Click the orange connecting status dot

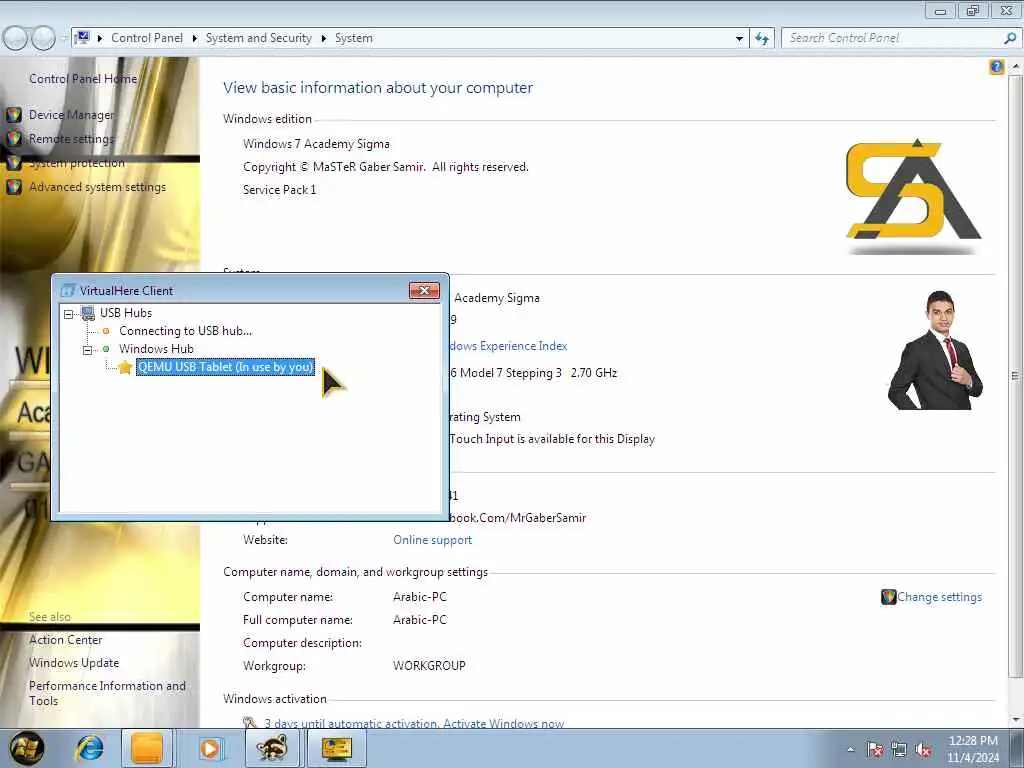(106, 331)
